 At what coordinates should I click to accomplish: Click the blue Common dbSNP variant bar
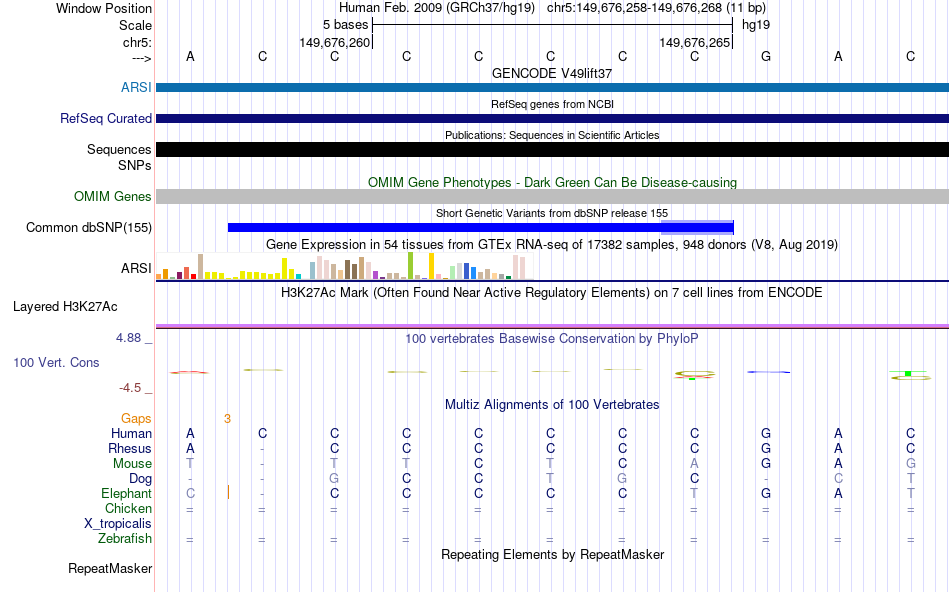tap(480, 227)
